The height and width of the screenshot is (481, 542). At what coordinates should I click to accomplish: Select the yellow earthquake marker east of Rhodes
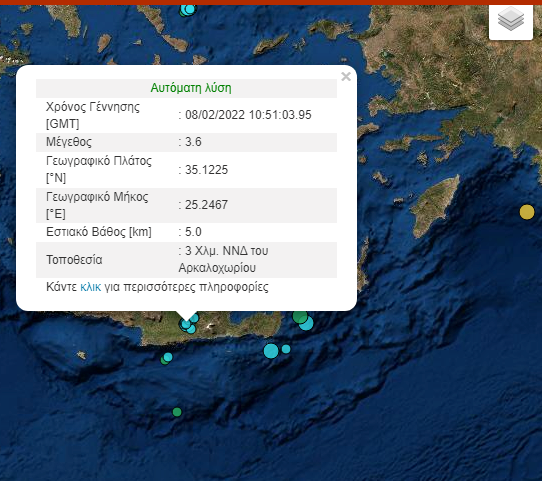click(527, 212)
